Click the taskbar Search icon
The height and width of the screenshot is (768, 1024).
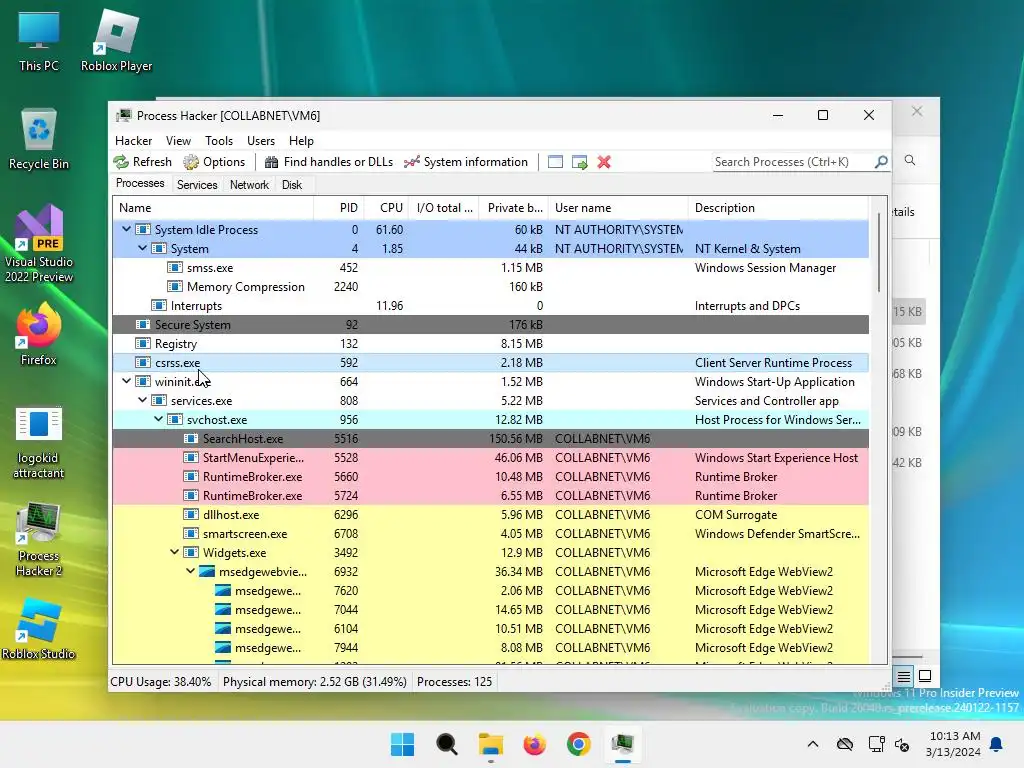[447, 744]
